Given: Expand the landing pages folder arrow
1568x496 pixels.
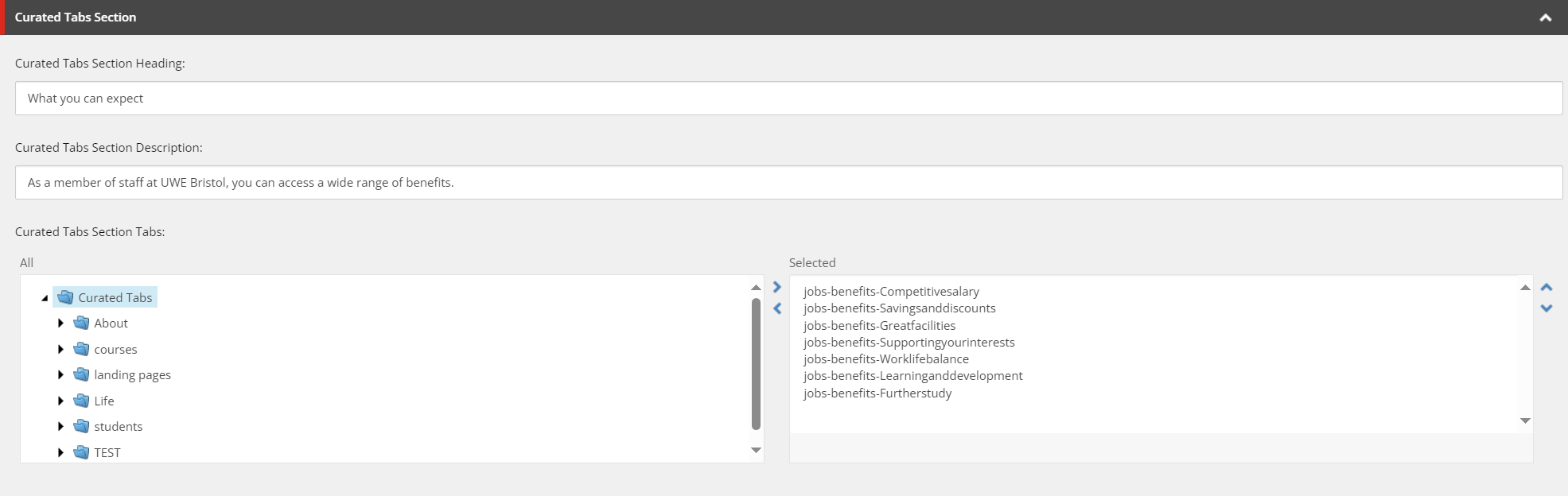Looking at the screenshot, I should tap(60, 375).
